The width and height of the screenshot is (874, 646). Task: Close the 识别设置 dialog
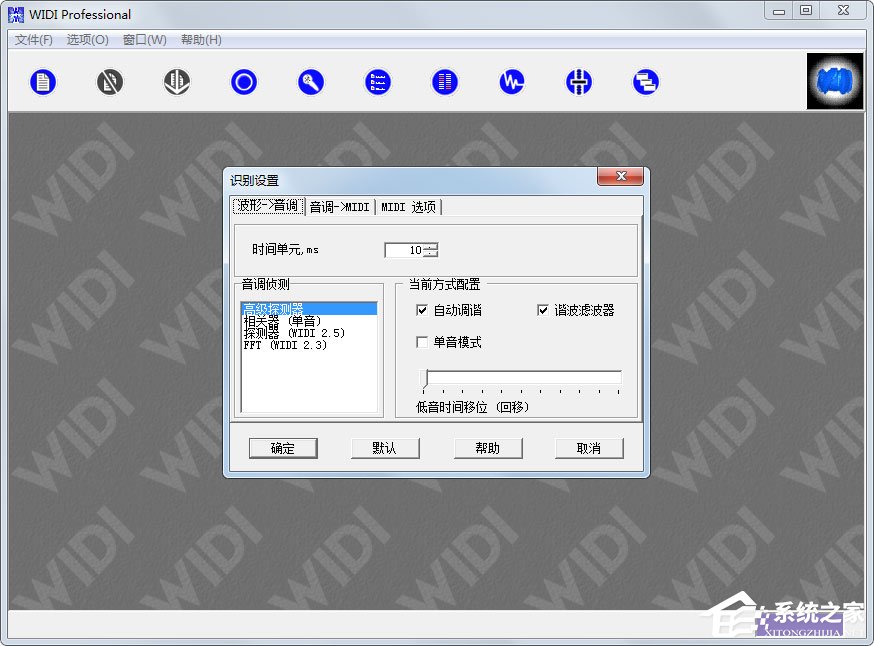(620, 176)
